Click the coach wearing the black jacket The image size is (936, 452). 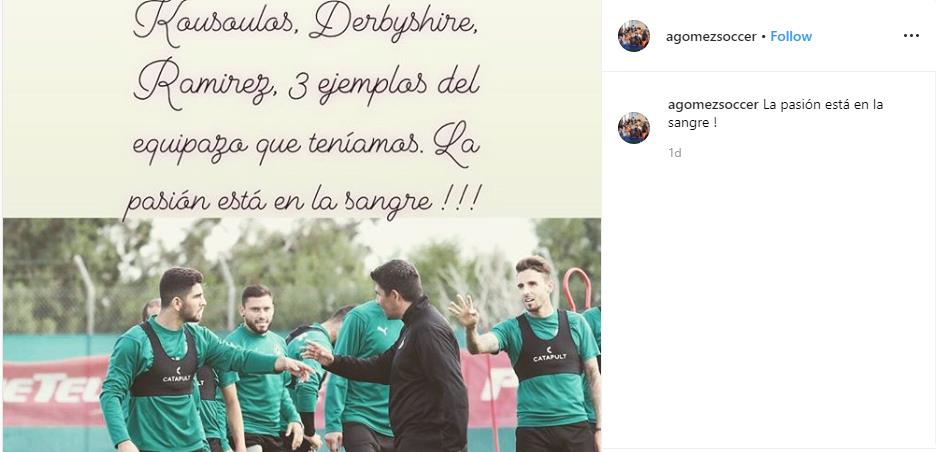click(412, 358)
